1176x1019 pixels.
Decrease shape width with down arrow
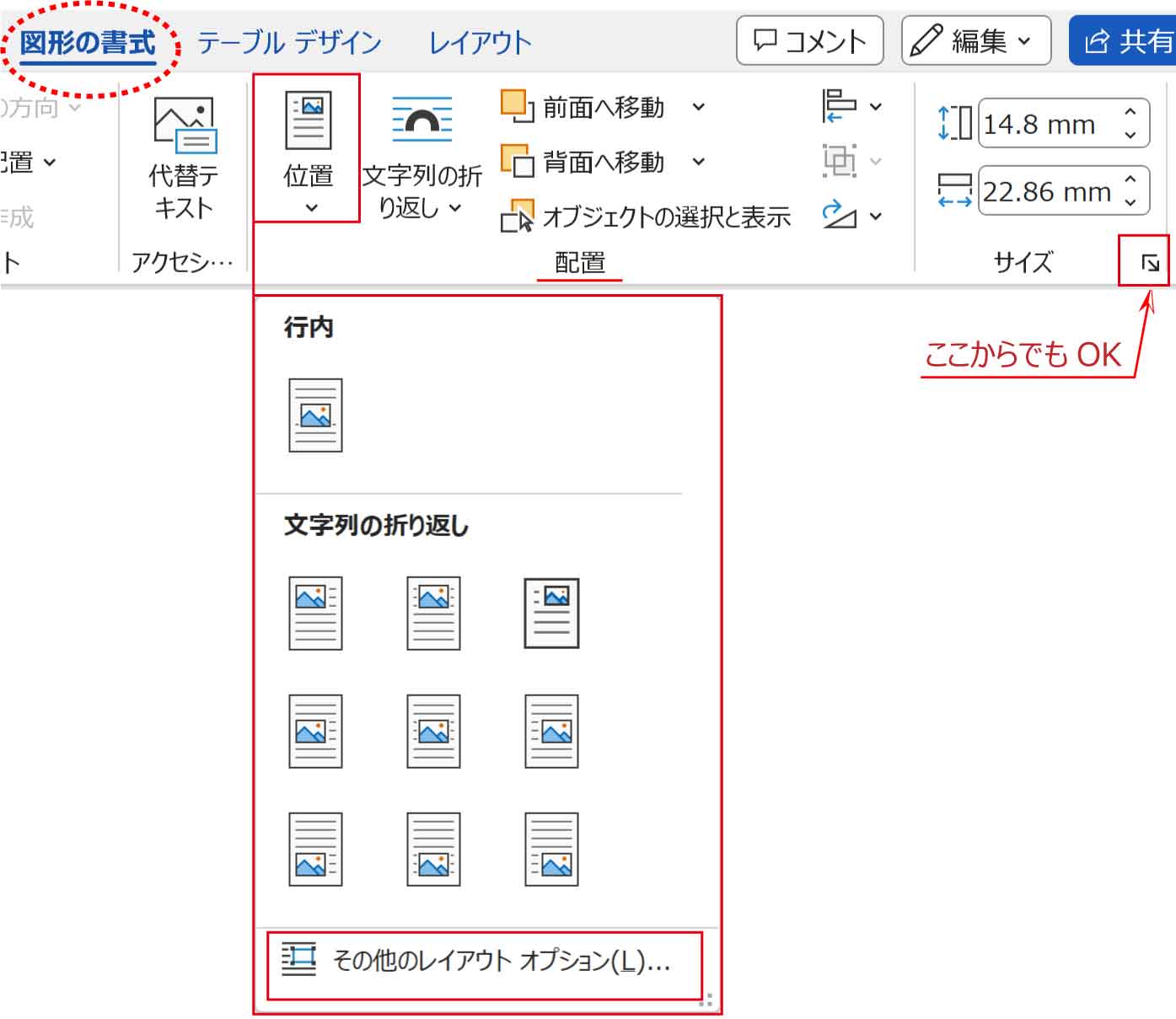[x=1130, y=203]
